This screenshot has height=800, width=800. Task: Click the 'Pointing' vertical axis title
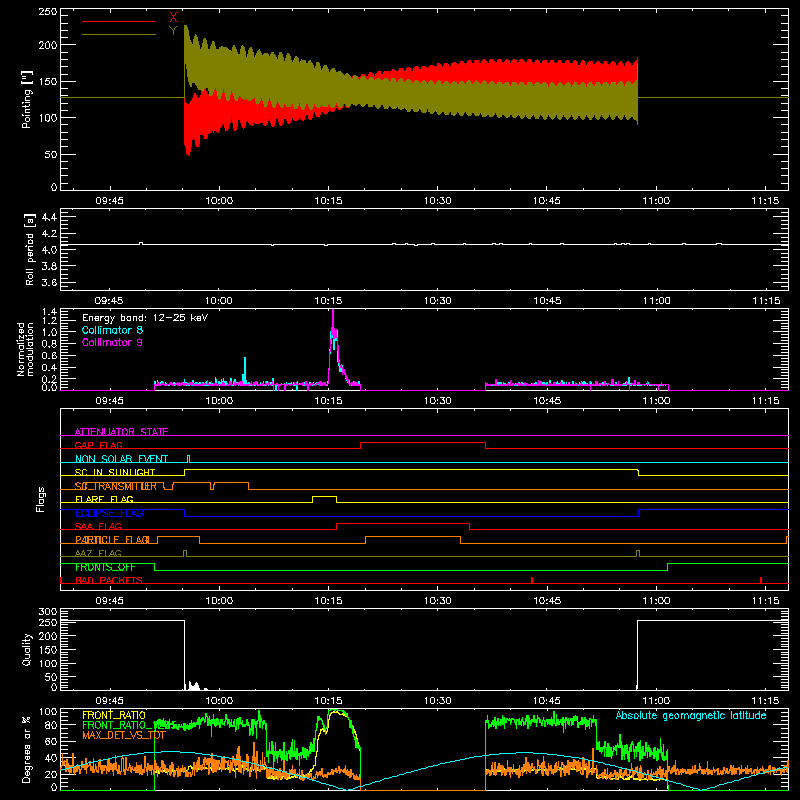click(27, 101)
